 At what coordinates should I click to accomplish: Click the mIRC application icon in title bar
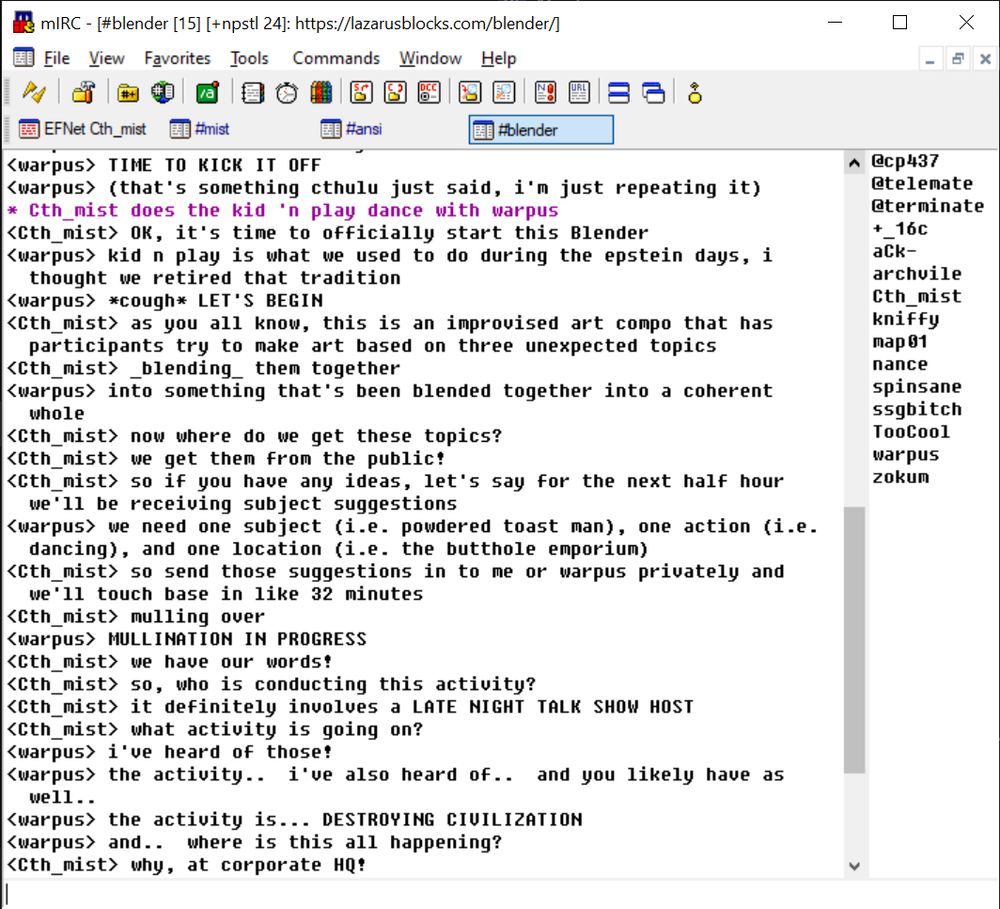24,23
